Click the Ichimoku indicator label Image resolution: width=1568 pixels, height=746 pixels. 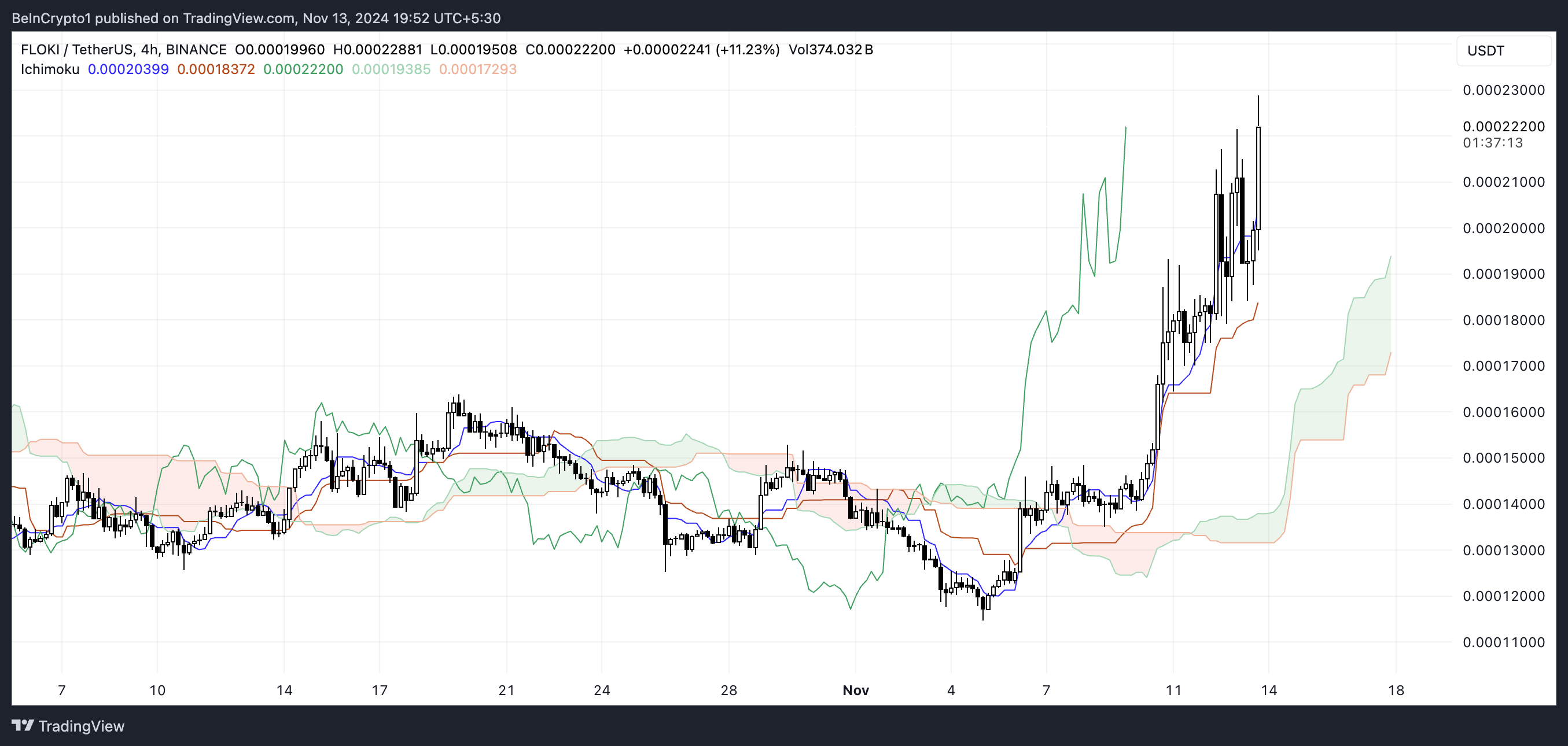(50, 69)
